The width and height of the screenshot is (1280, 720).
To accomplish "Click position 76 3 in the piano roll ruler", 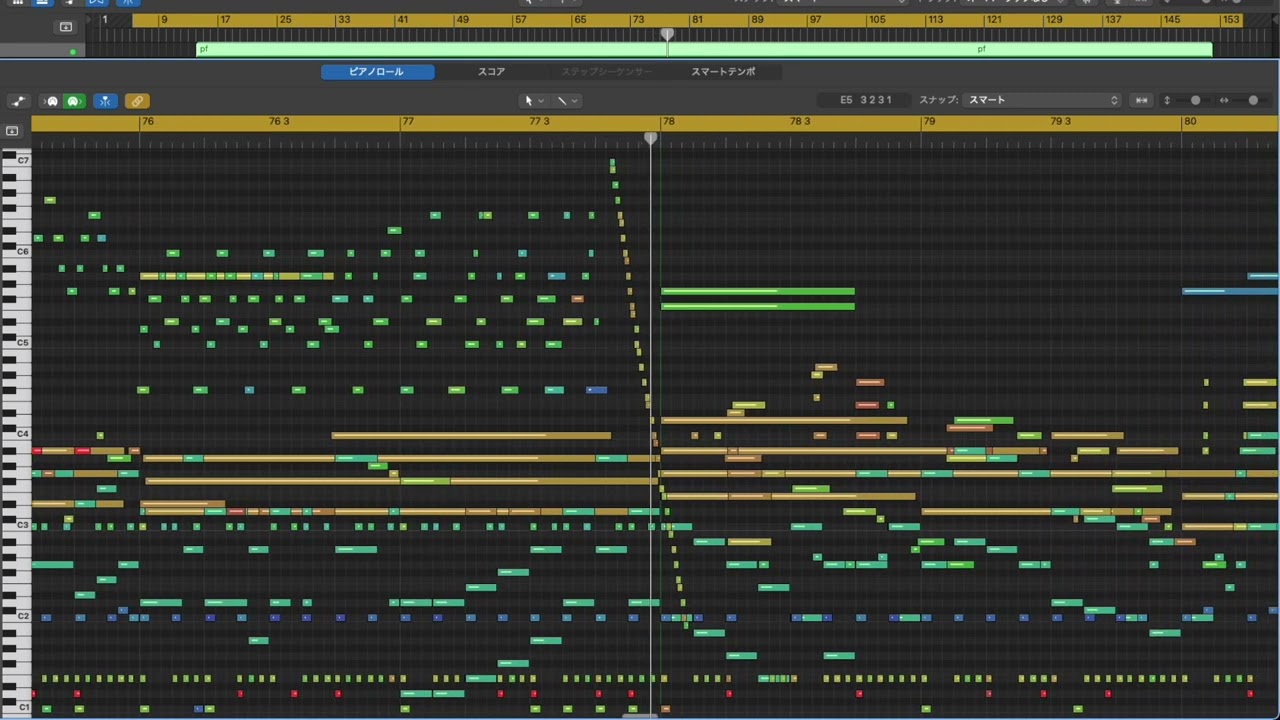I will pos(279,121).
